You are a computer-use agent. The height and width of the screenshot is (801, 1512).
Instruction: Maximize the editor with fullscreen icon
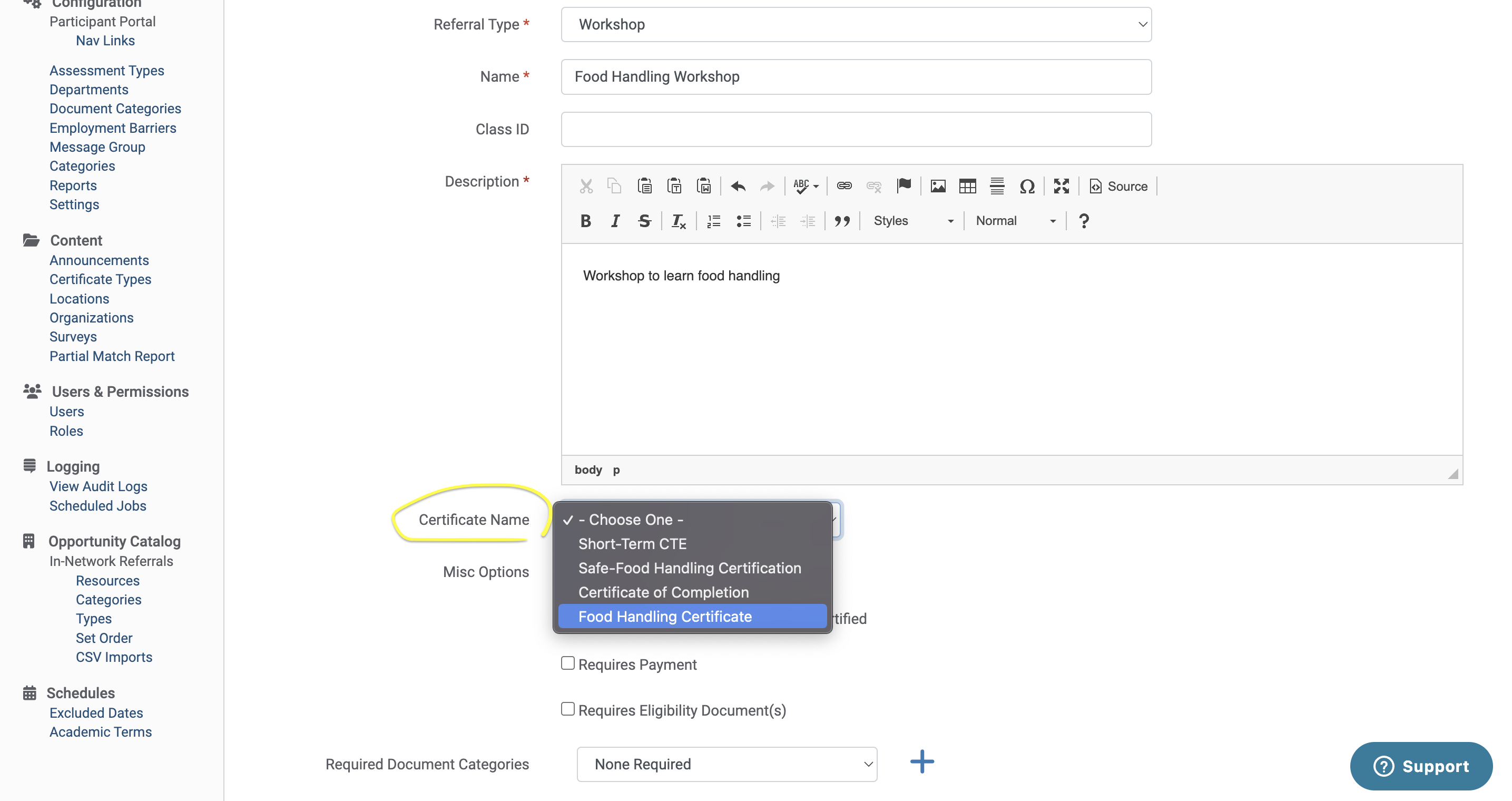[x=1061, y=186]
